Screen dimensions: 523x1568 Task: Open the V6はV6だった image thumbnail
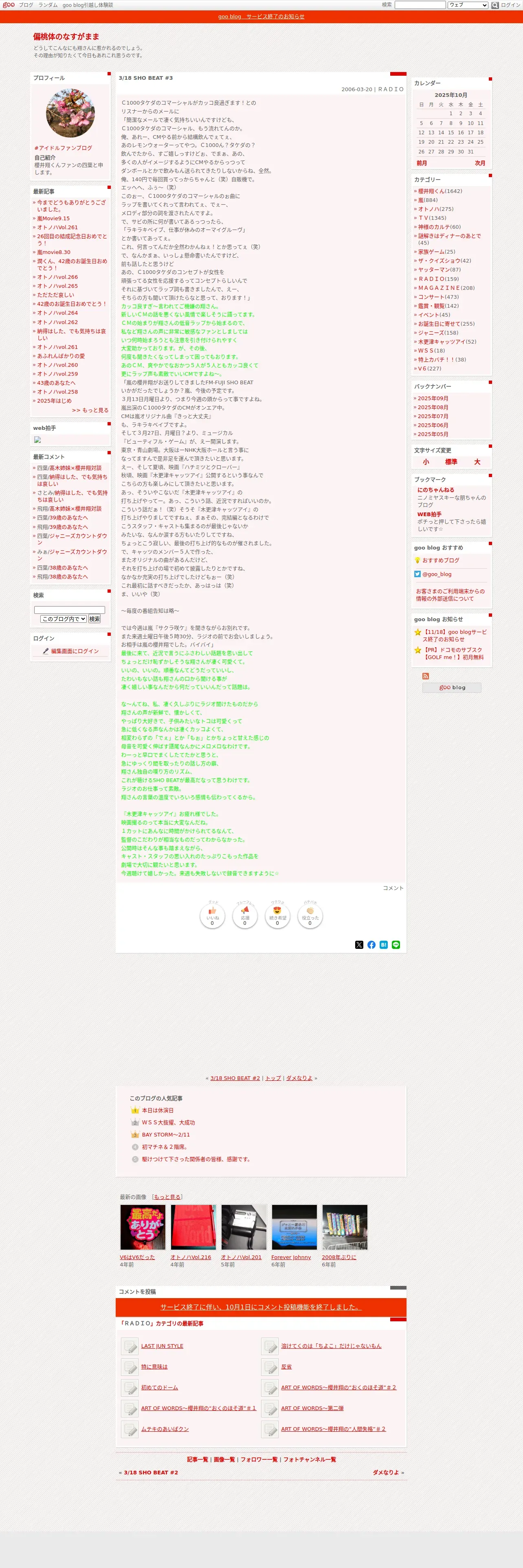[x=143, y=1227]
